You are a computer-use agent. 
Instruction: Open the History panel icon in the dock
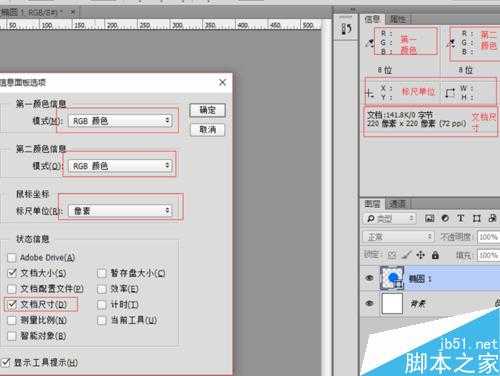pos(346,29)
